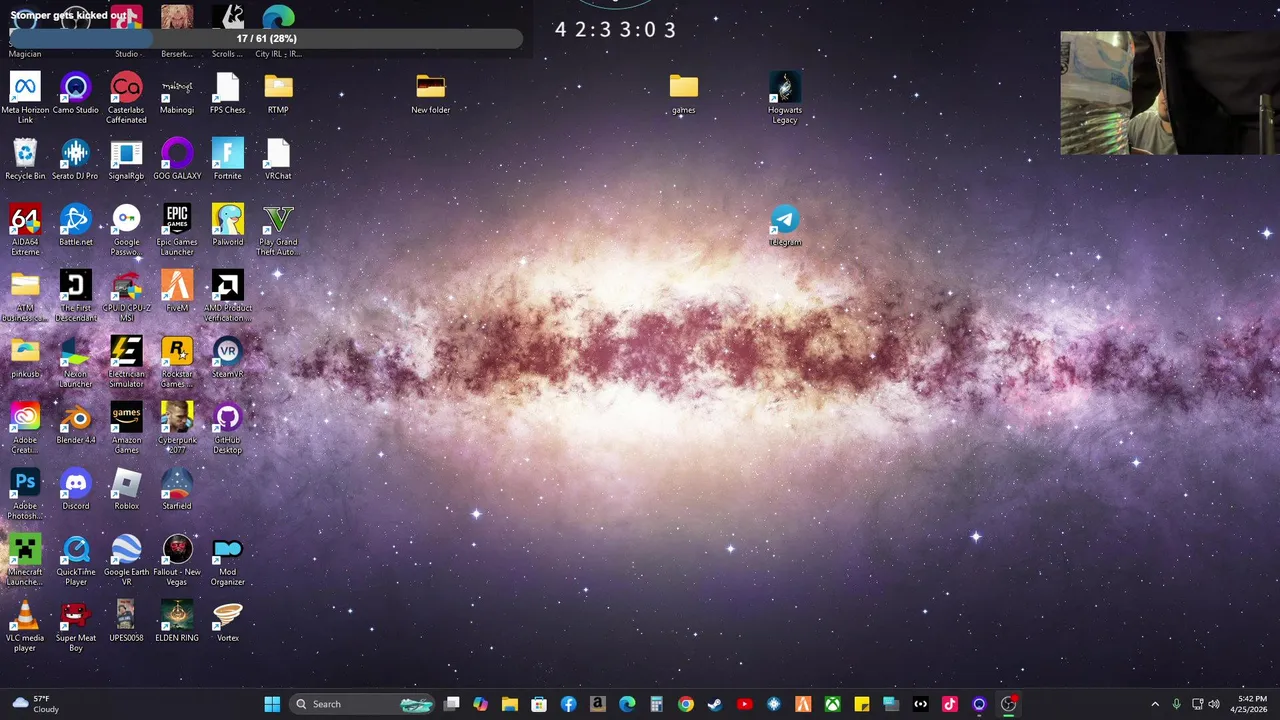
Task: Open The First Descendant desktop icon
Action: 75,296
